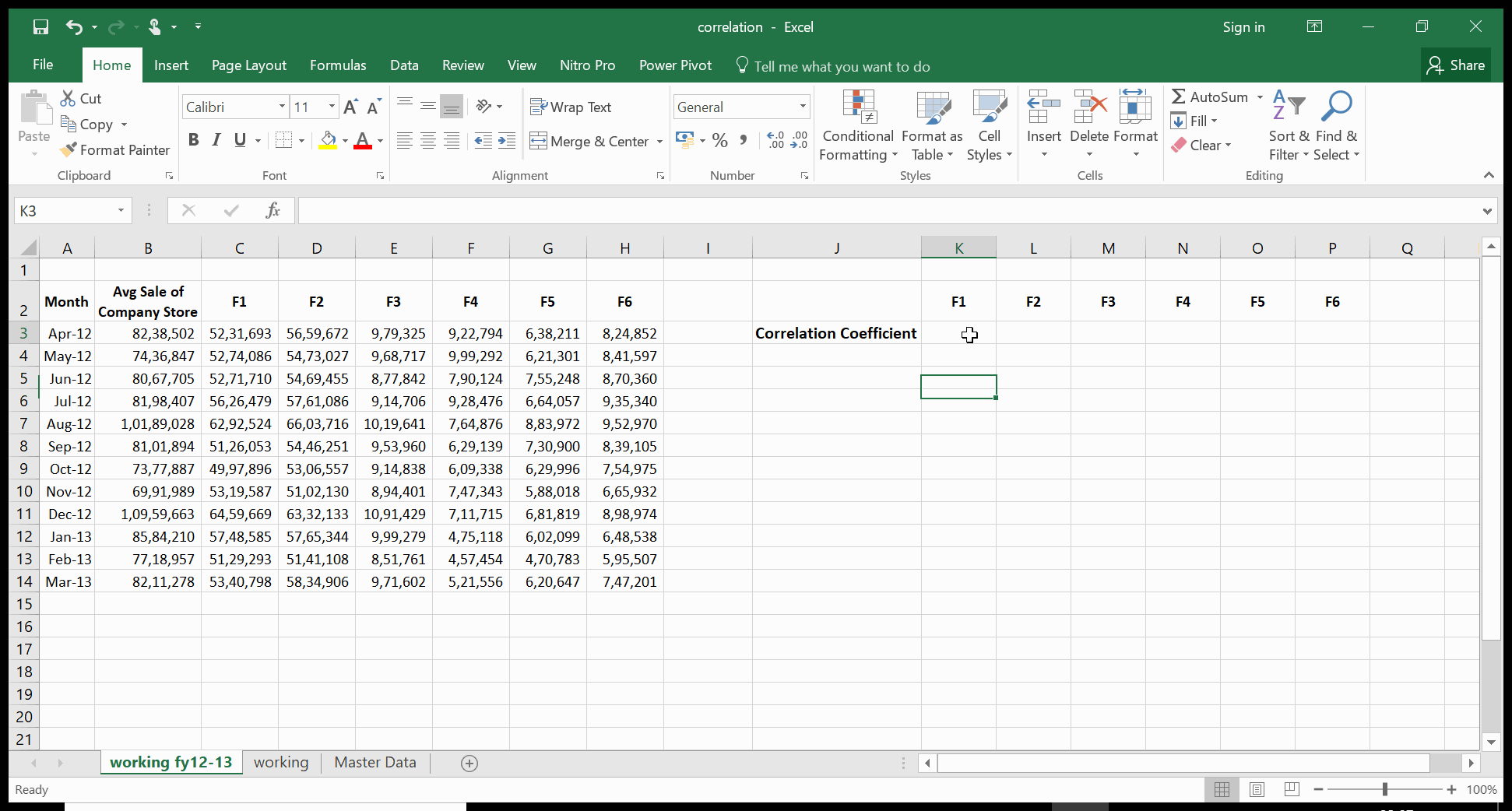Click the Undo arrow icon
Viewport: 1512px width, 811px height.
point(74,27)
